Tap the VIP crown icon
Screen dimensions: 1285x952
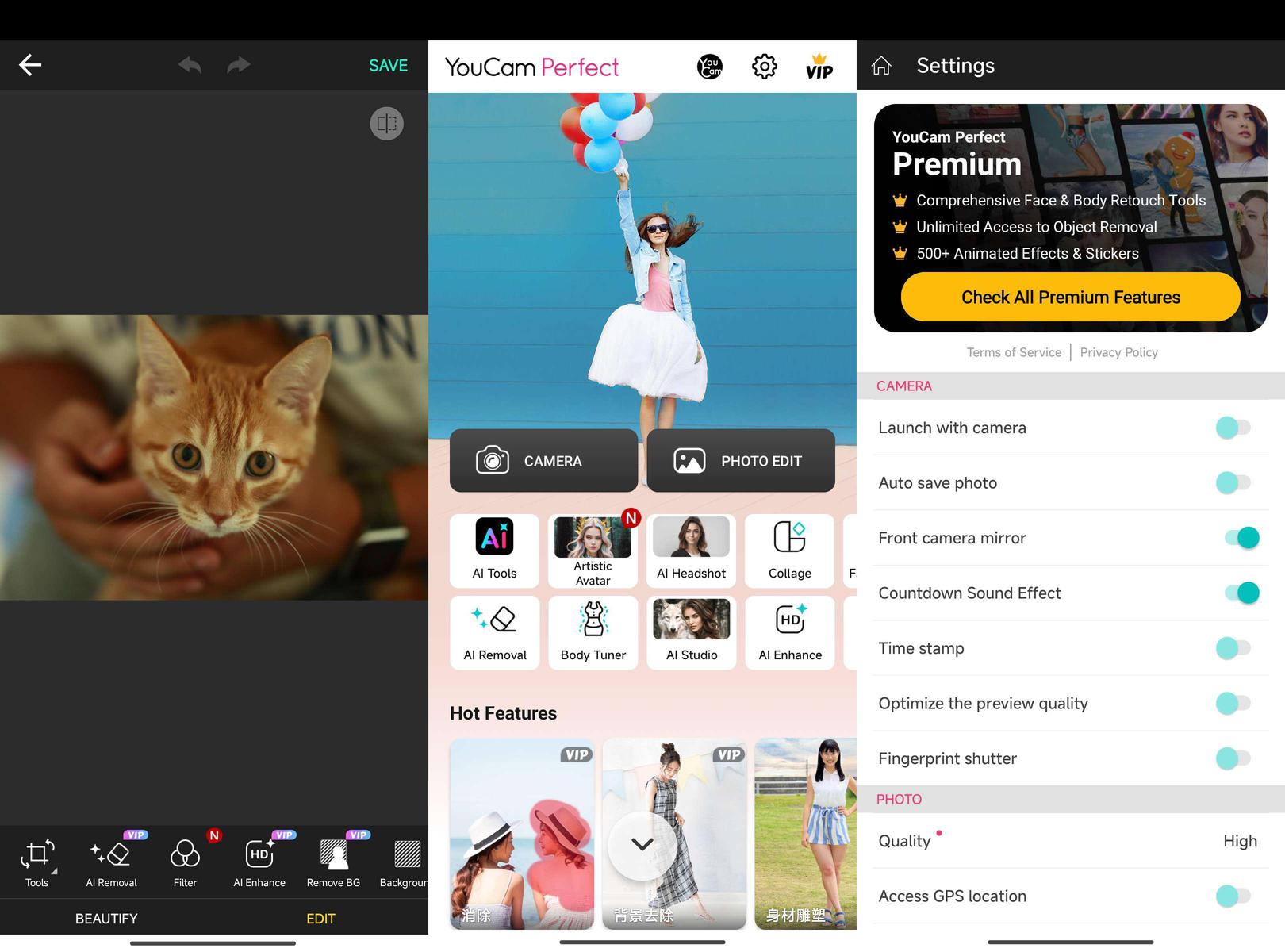click(x=819, y=67)
